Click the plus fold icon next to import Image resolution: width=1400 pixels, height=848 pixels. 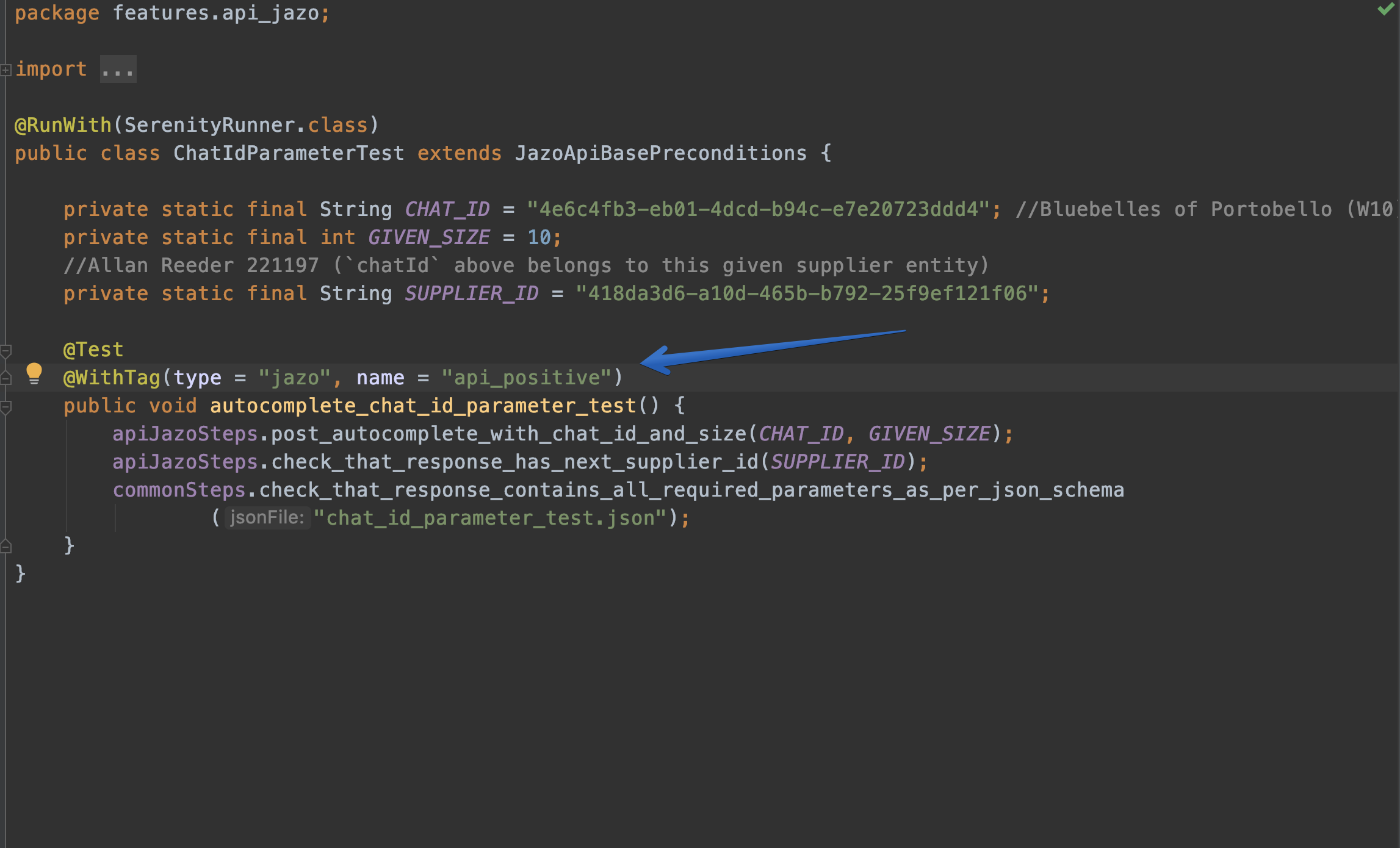tap(5, 69)
